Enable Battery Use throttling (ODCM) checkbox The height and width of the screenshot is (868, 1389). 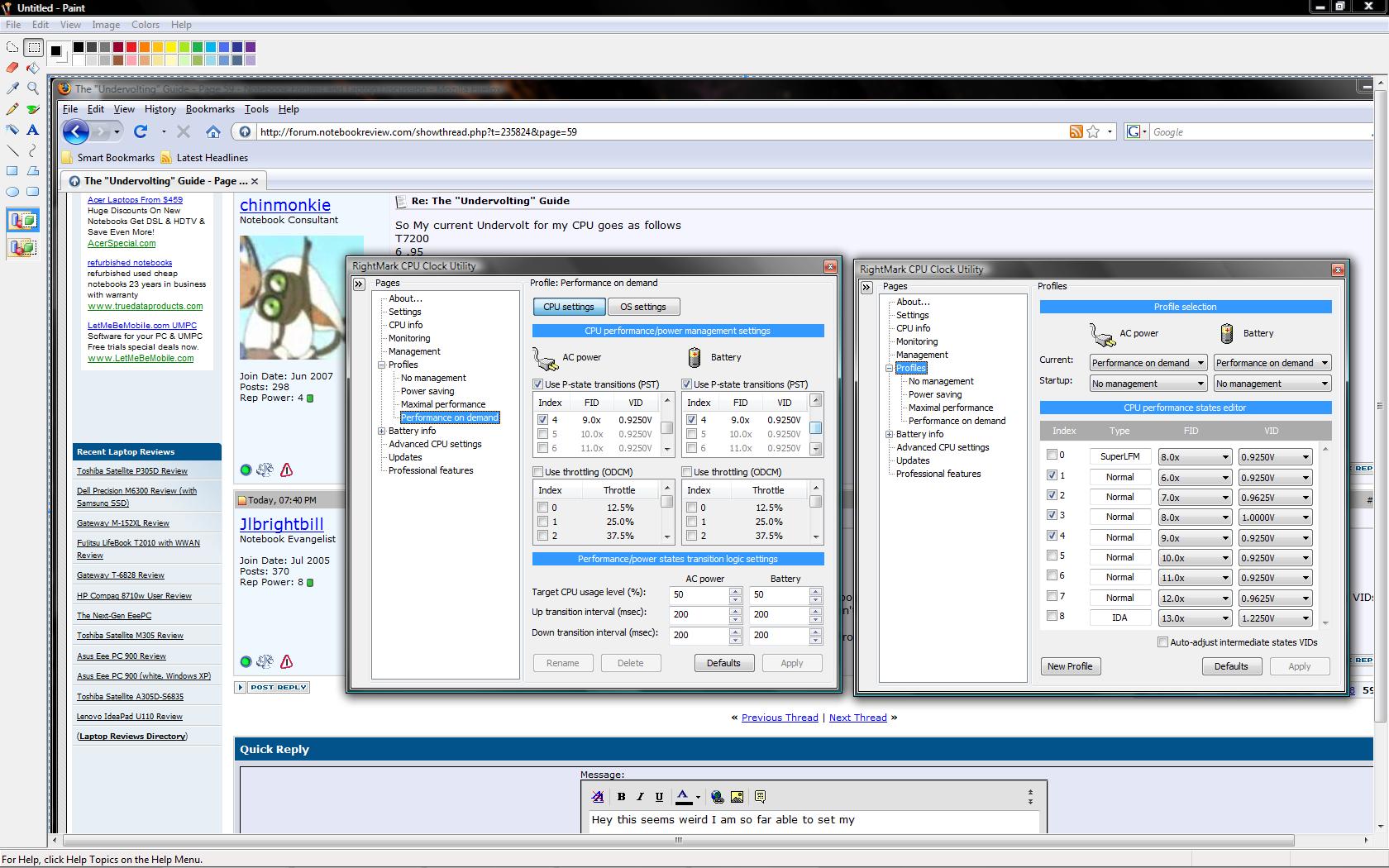[x=686, y=472]
